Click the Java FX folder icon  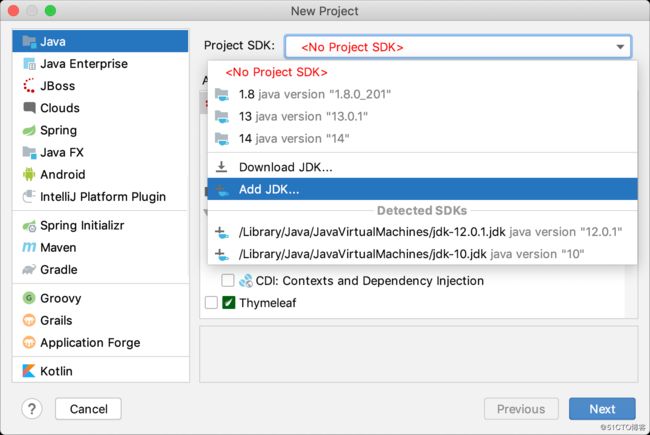tap(29, 152)
